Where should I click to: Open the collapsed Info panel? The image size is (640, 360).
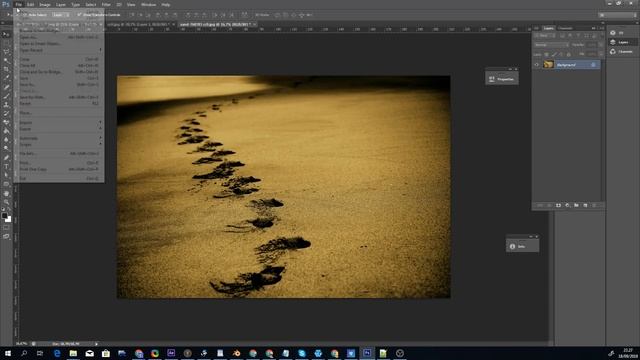[x=522, y=246]
